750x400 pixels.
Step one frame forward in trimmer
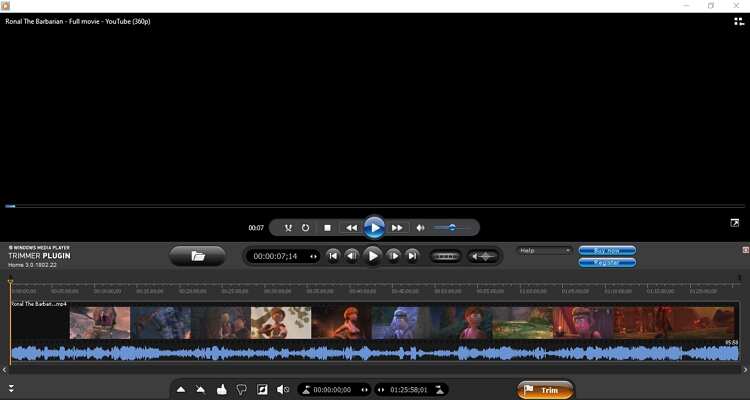click(393, 256)
